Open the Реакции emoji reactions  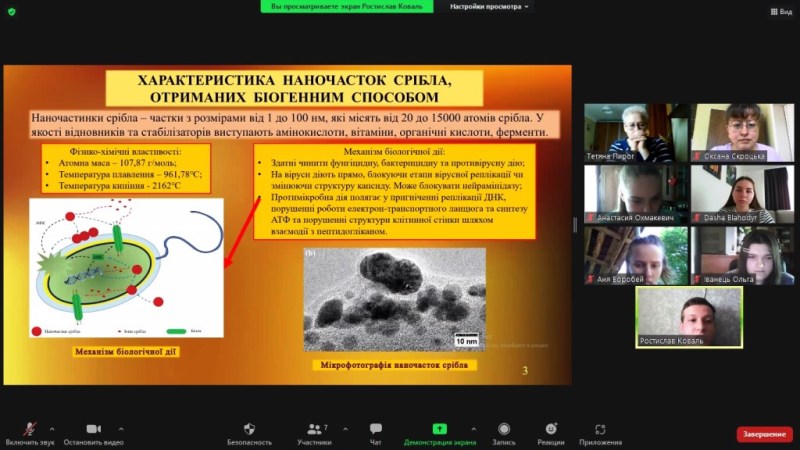[x=551, y=429]
